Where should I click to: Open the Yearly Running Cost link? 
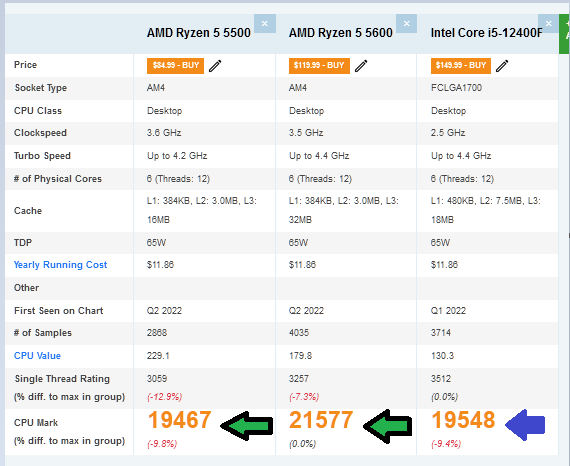[x=60, y=265]
